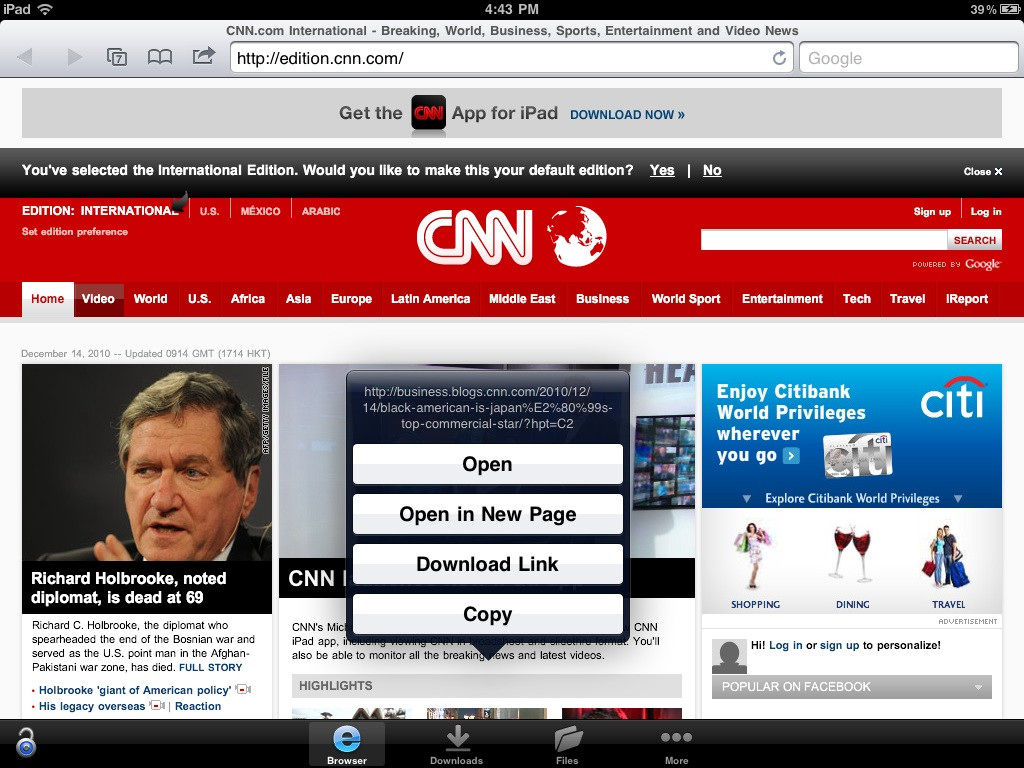The image size is (1024, 768).
Task: Tap the CNN app icon in banner
Action: pyautogui.click(x=428, y=113)
